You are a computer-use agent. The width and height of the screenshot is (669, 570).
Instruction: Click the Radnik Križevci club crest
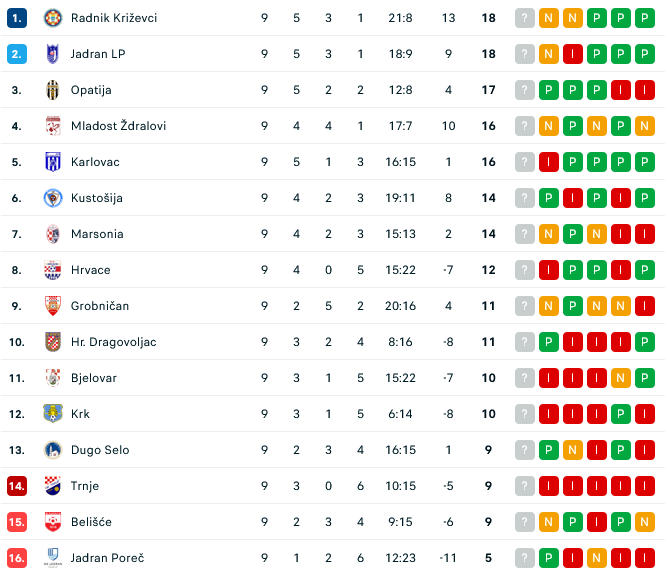pos(53,18)
